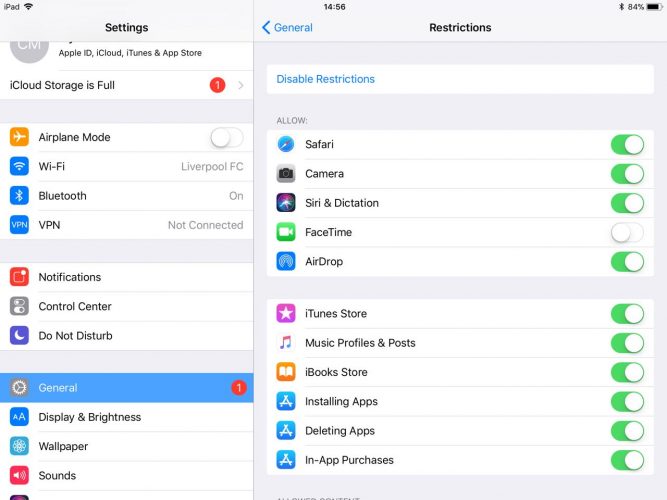The width and height of the screenshot is (667, 500).
Task: Tap the Music Profiles note icon
Action: (x=286, y=343)
